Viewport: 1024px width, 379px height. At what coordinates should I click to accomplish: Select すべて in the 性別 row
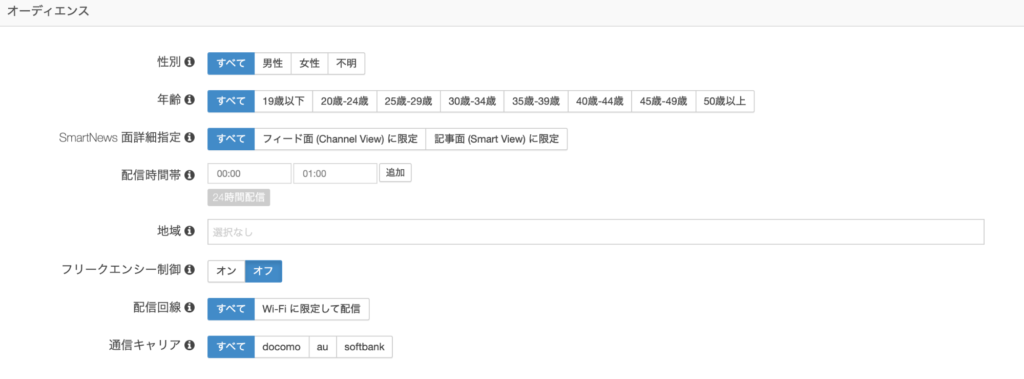click(231, 63)
